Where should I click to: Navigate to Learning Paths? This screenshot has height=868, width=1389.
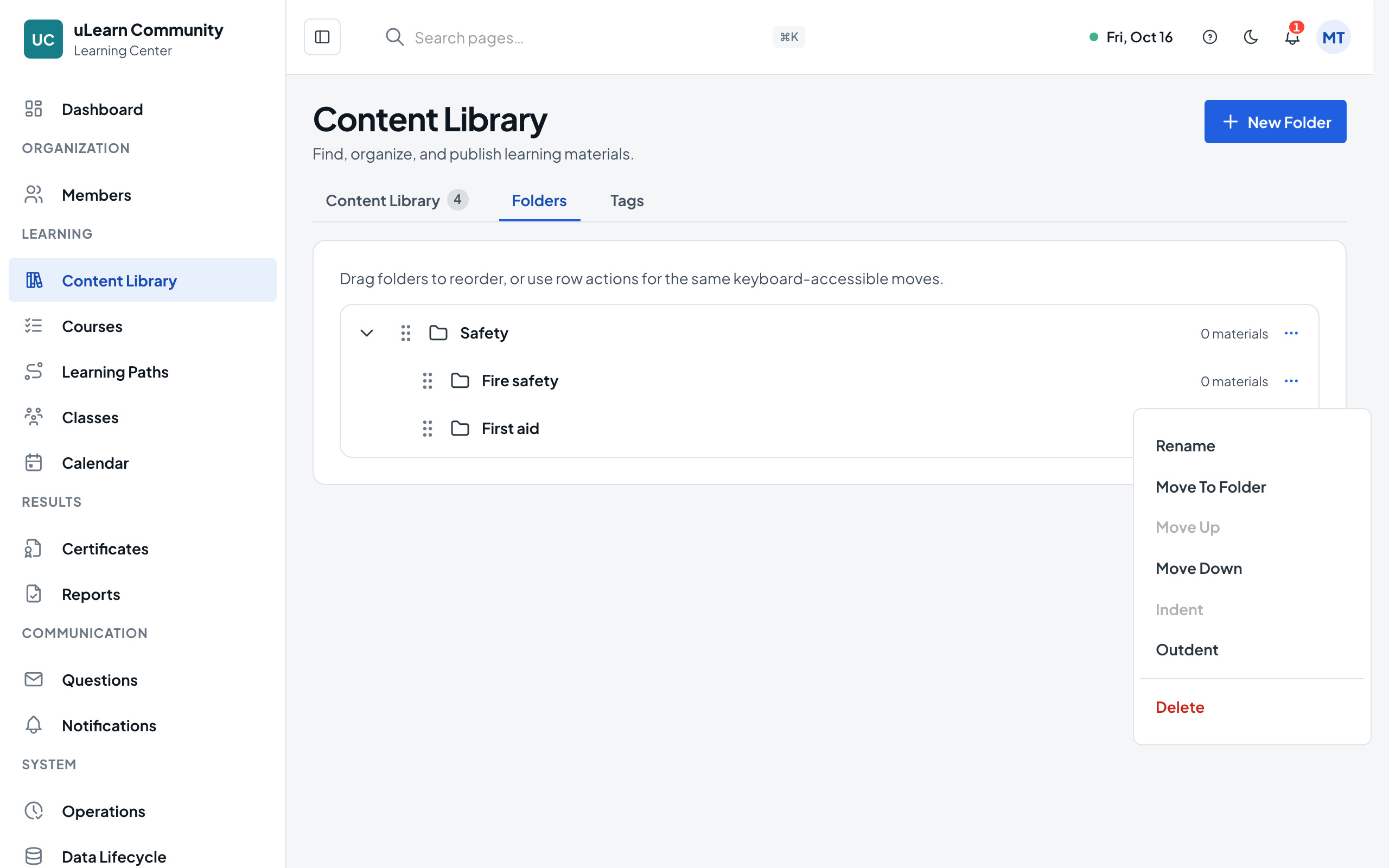(142, 372)
